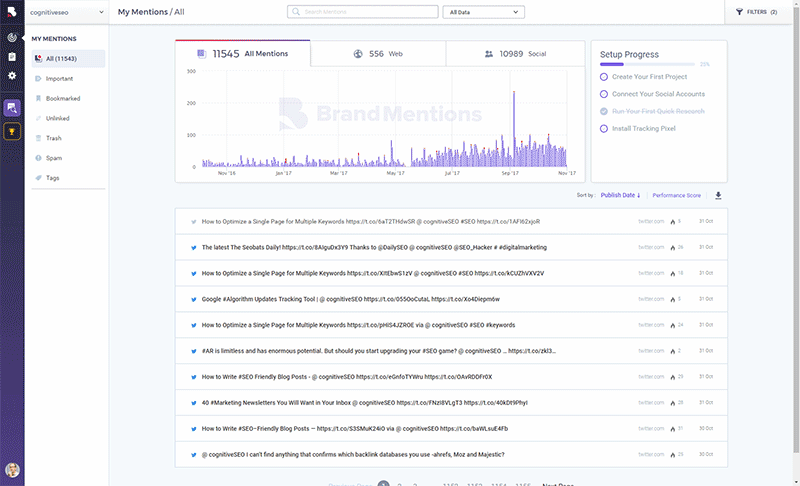Open the user avatar at bottom left
This screenshot has width=800, height=486.
[x=12, y=470]
